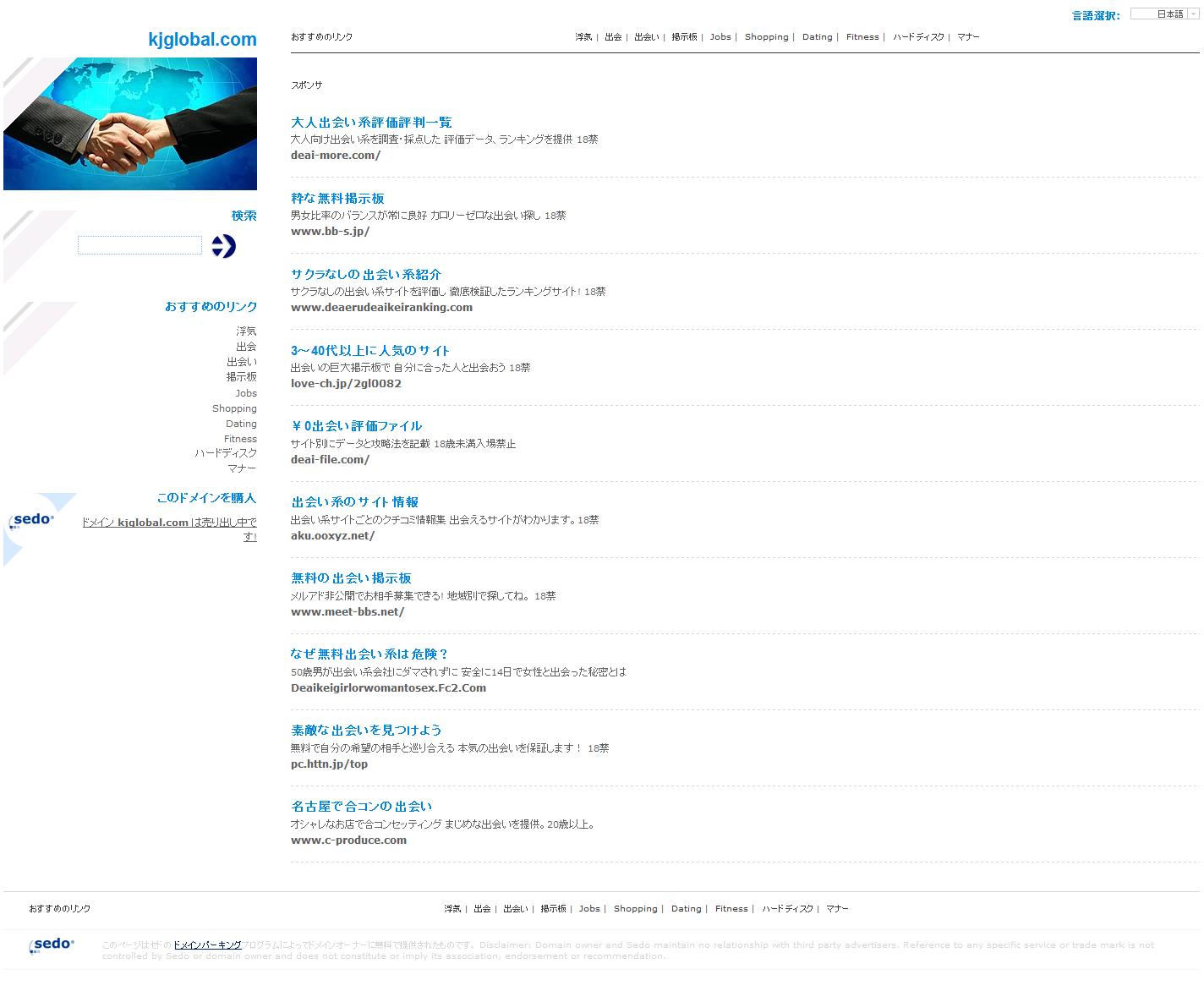The image size is (1204, 1002).
Task: Open the kjglobal.com site title link
Action: [x=202, y=40]
